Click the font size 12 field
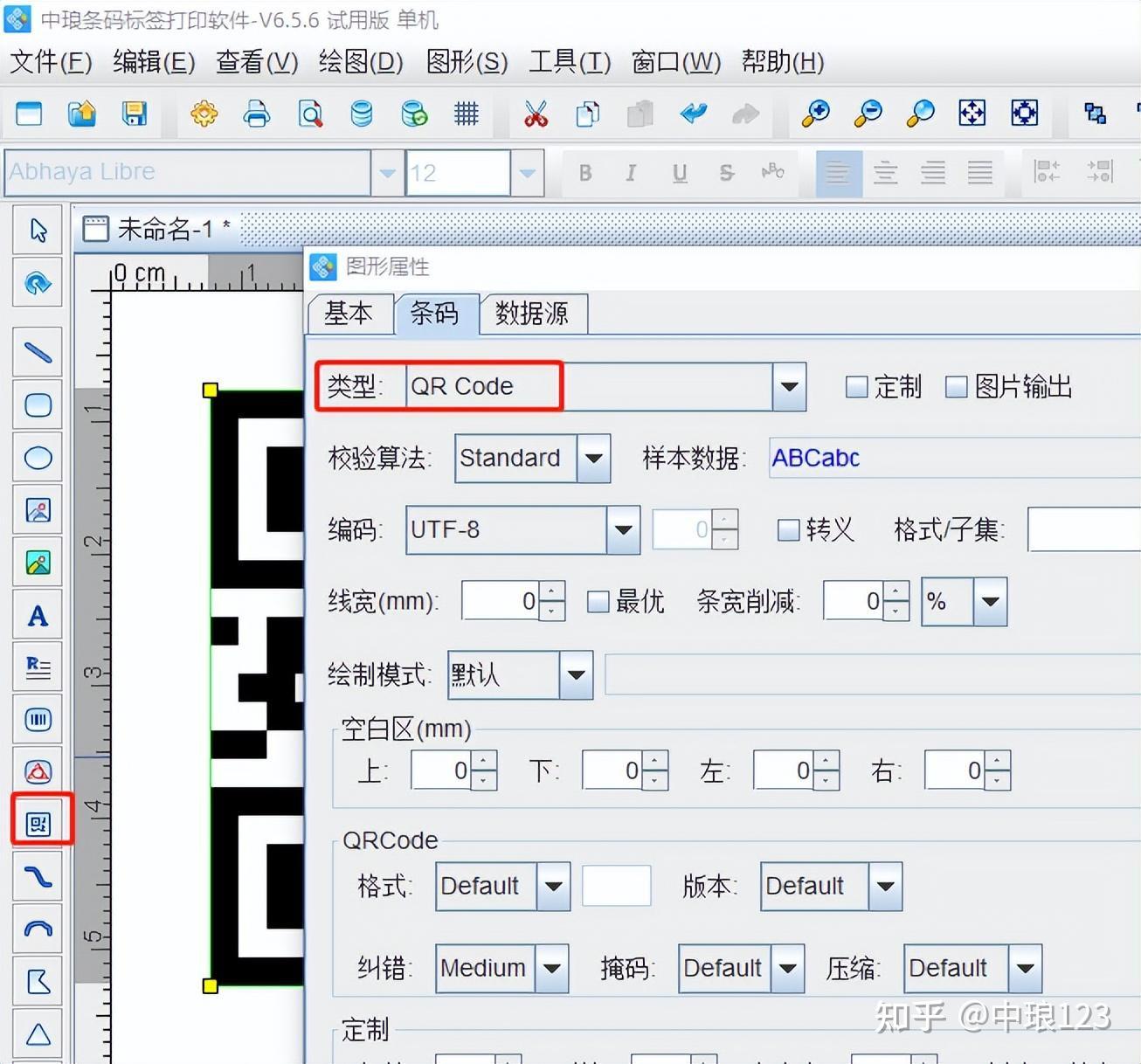 (x=458, y=173)
